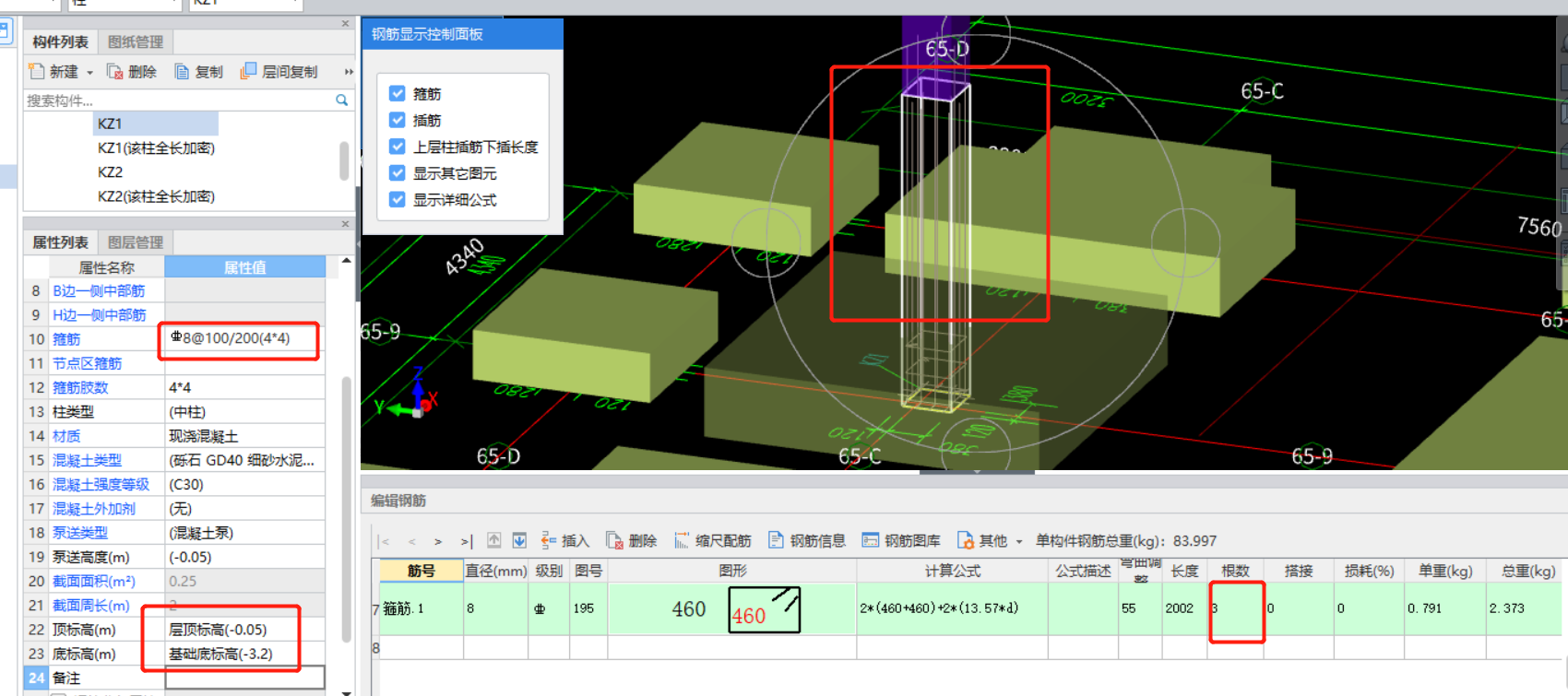Click formula cell 2*(460+460)+2*(13.57*d)
The width and height of the screenshot is (1568, 696).
click(953, 608)
